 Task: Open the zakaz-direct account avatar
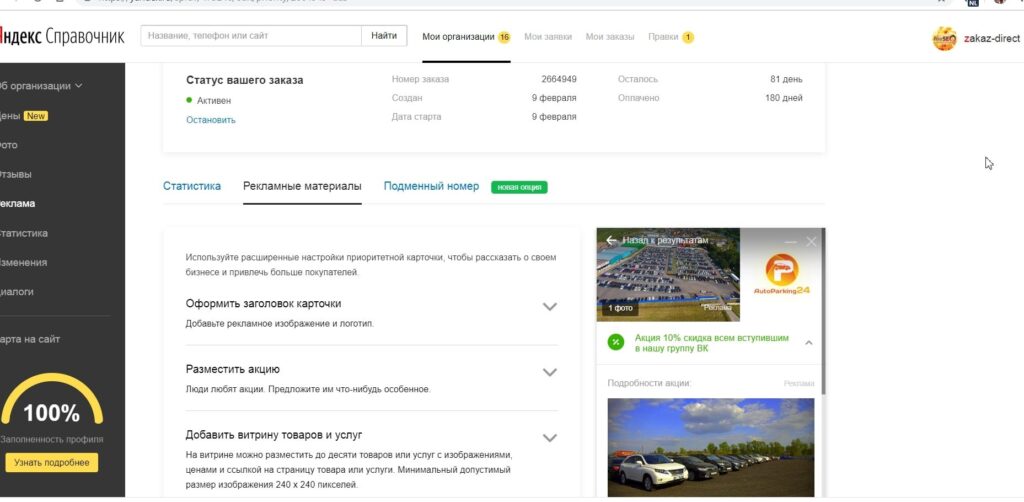point(944,38)
